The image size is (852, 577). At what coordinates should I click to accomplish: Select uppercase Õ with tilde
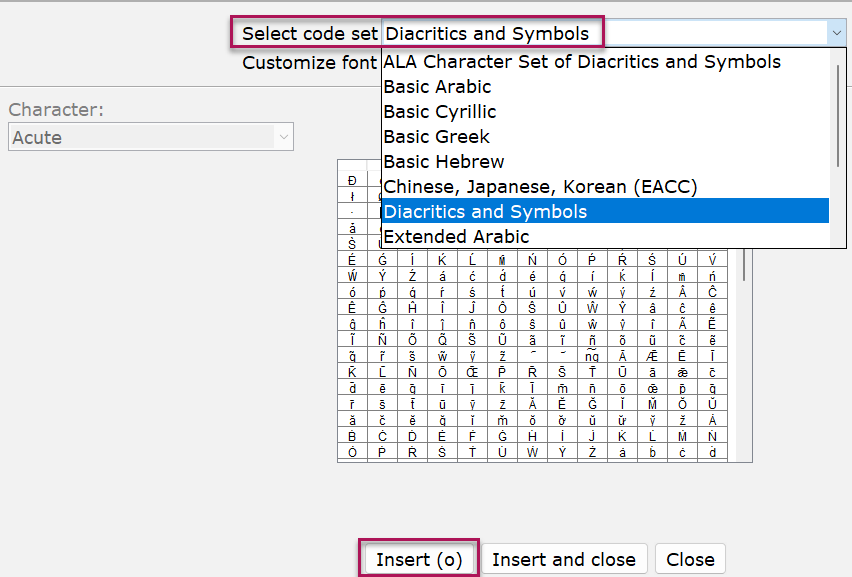412,340
